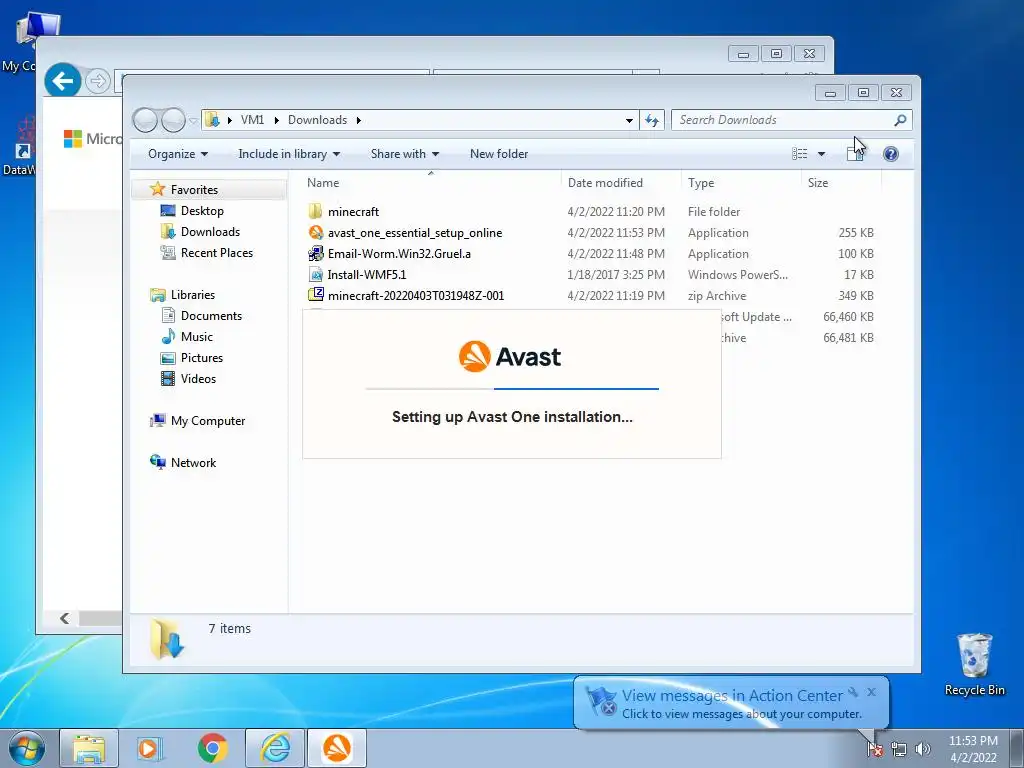Open the view options dropdown arrow
1024x768 pixels.
pyautogui.click(x=822, y=154)
